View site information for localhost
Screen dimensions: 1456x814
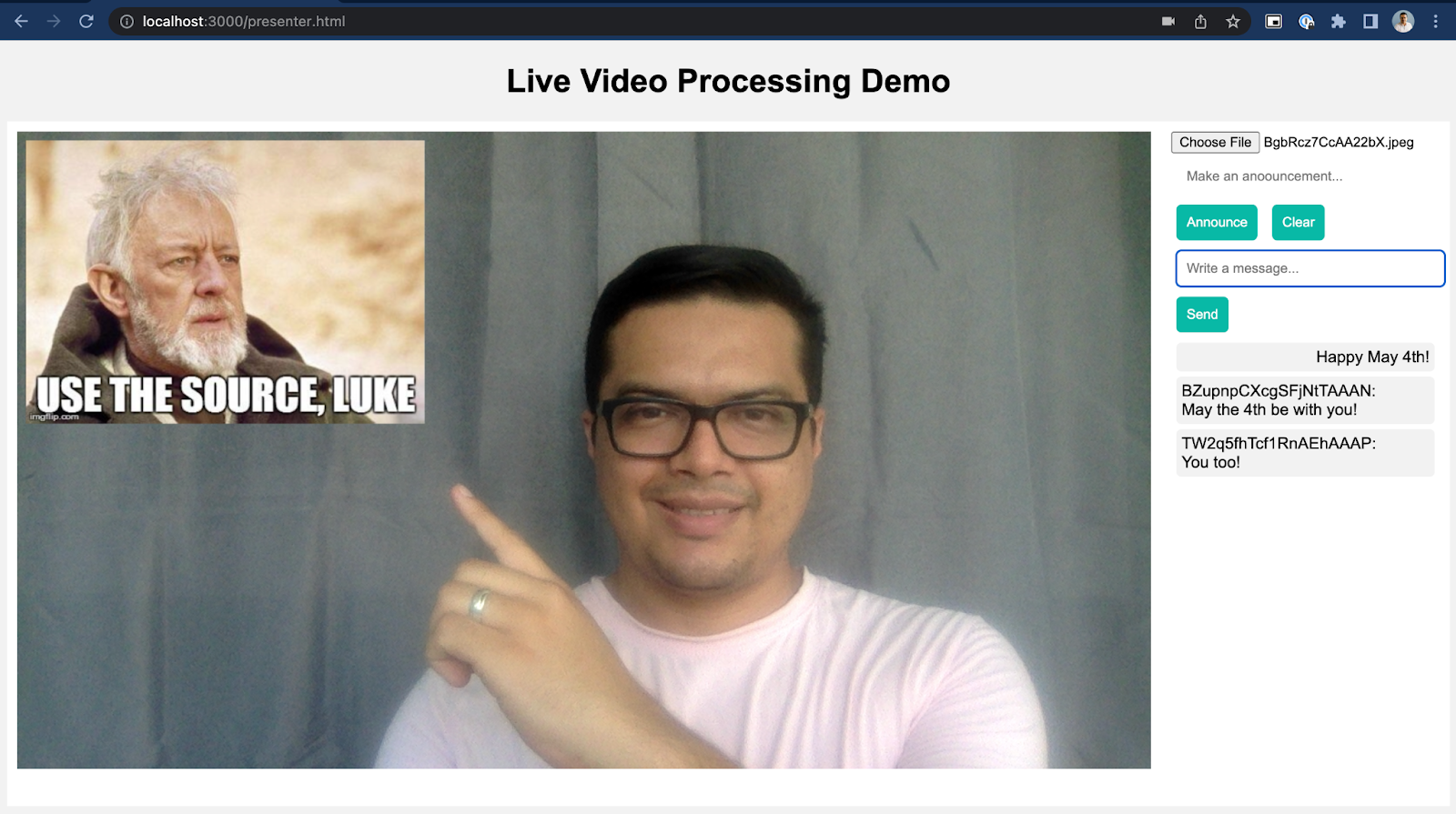126,21
